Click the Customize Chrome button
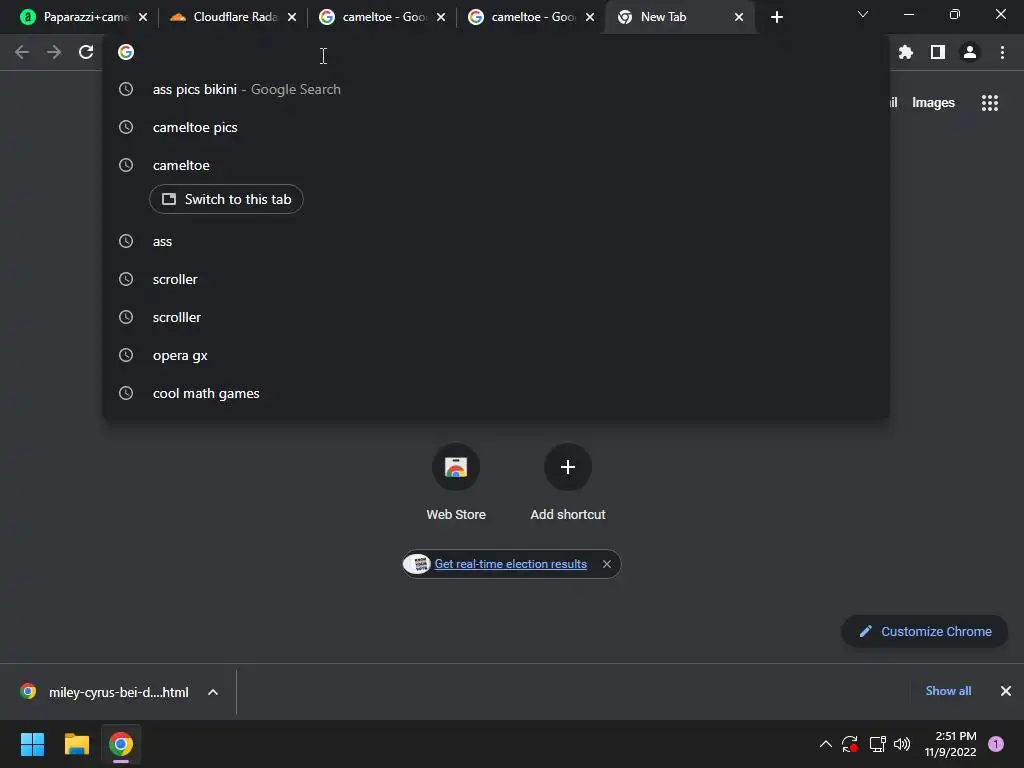 pos(924,632)
